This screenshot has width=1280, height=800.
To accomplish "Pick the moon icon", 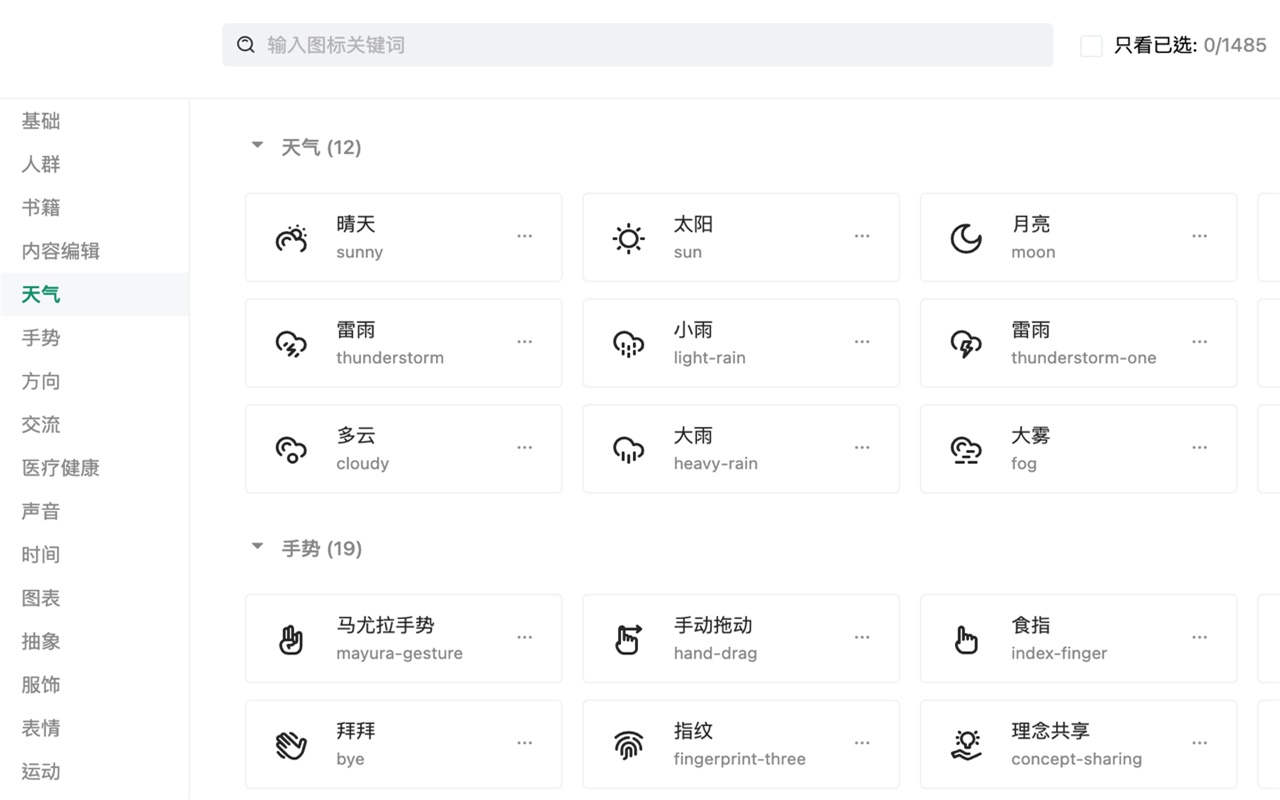I will coord(966,238).
